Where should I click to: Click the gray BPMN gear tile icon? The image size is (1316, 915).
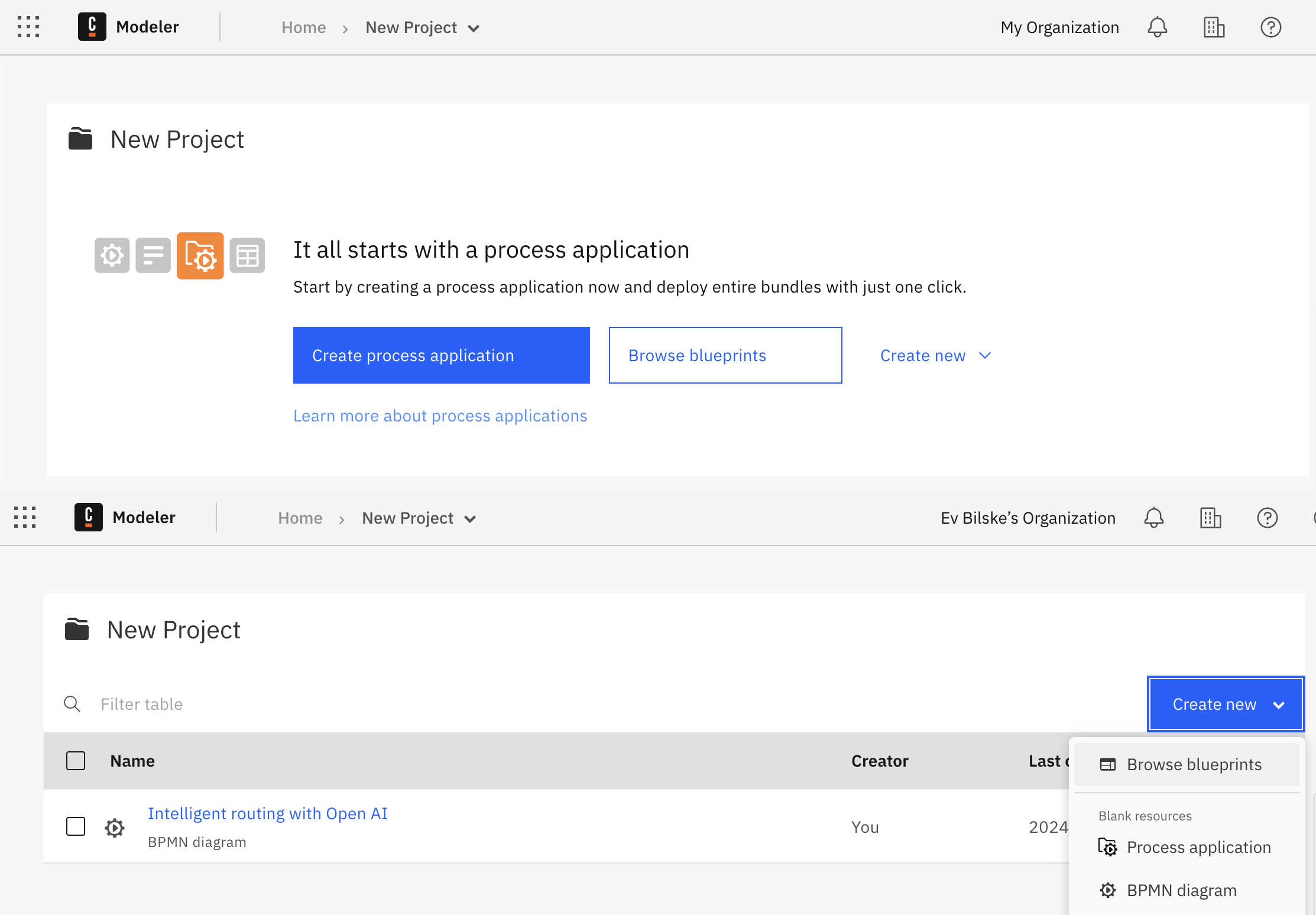coord(112,256)
